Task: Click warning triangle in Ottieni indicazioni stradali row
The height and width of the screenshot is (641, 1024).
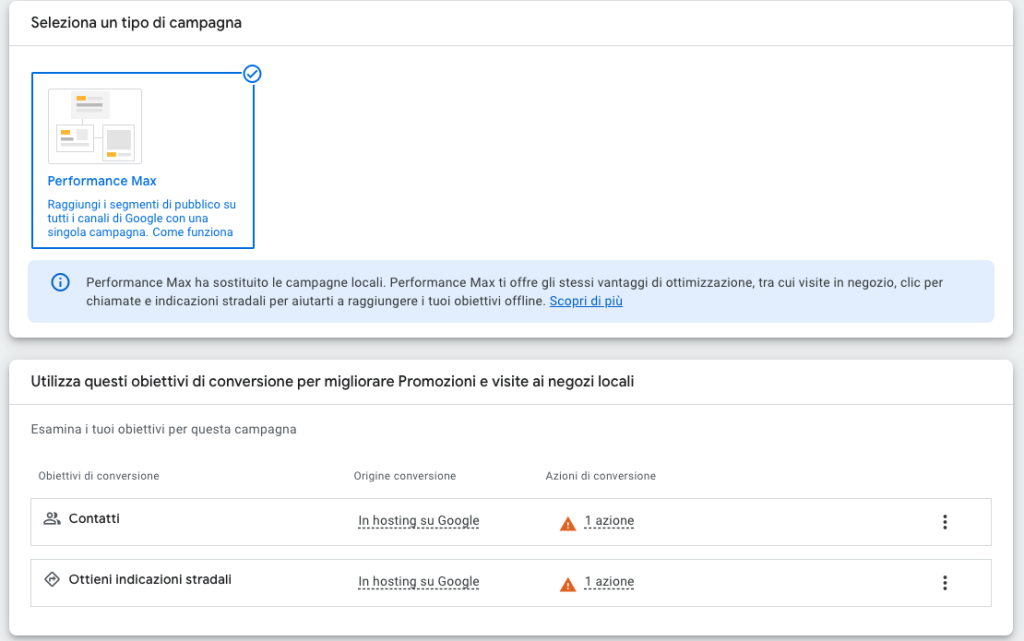Action: (x=568, y=584)
